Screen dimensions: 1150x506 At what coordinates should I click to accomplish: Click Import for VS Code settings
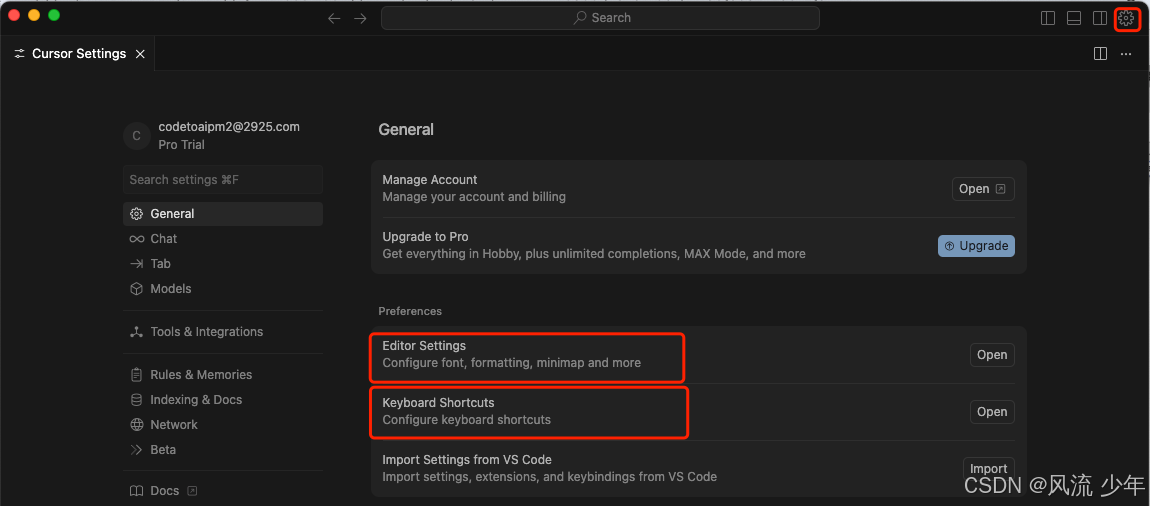pyautogui.click(x=989, y=469)
